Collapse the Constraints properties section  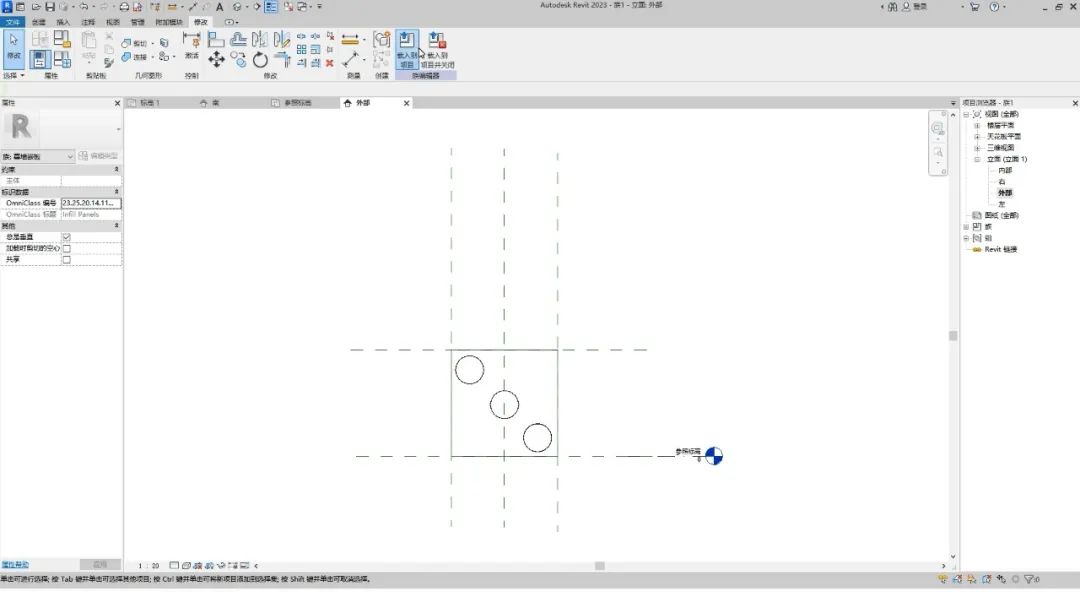pyautogui.click(x=116, y=169)
